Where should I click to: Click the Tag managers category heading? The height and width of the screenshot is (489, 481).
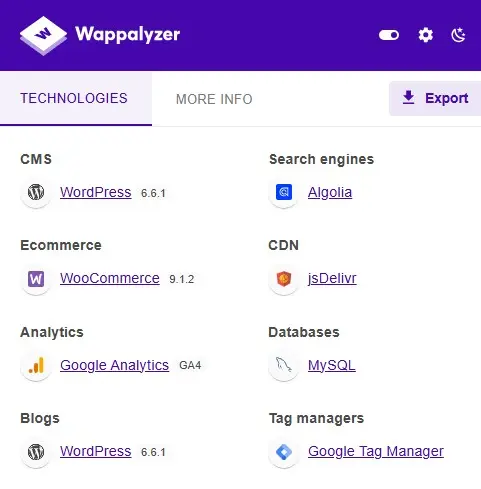coord(316,418)
